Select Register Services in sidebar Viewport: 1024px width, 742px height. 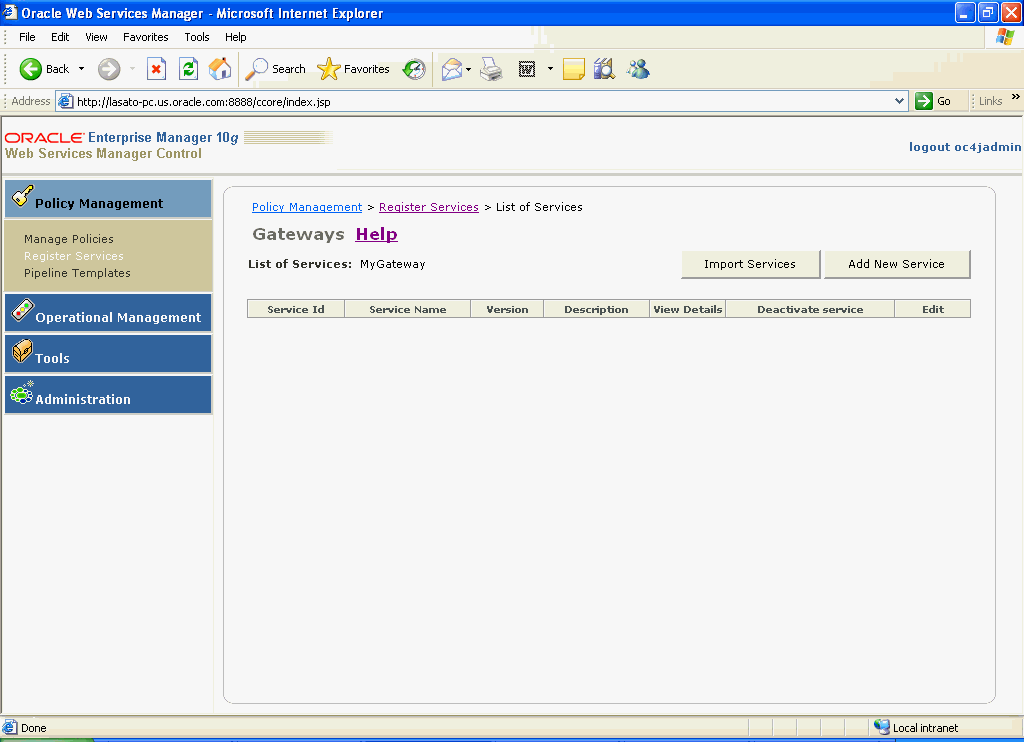coord(74,256)
